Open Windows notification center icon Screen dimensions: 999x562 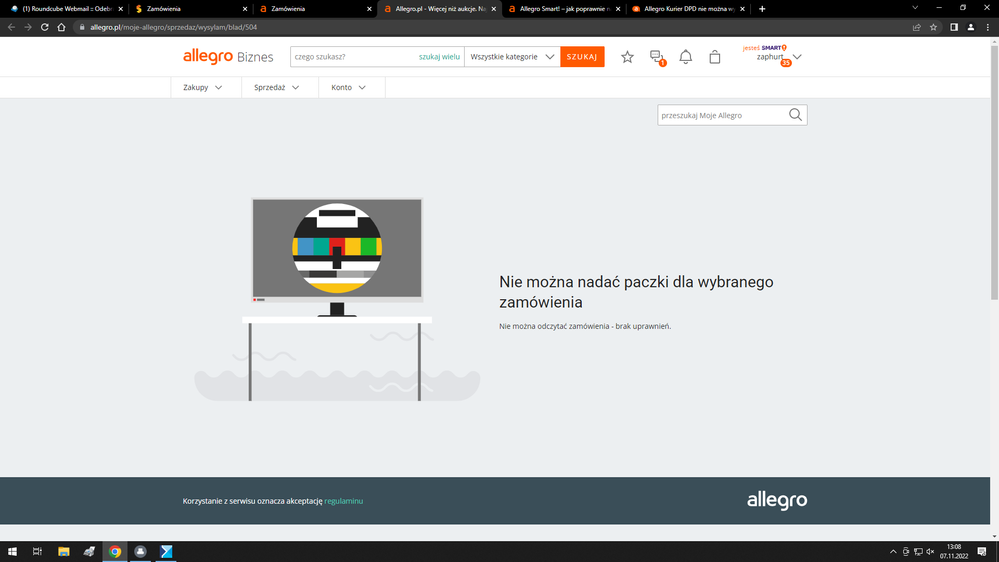tap(982, 552)
